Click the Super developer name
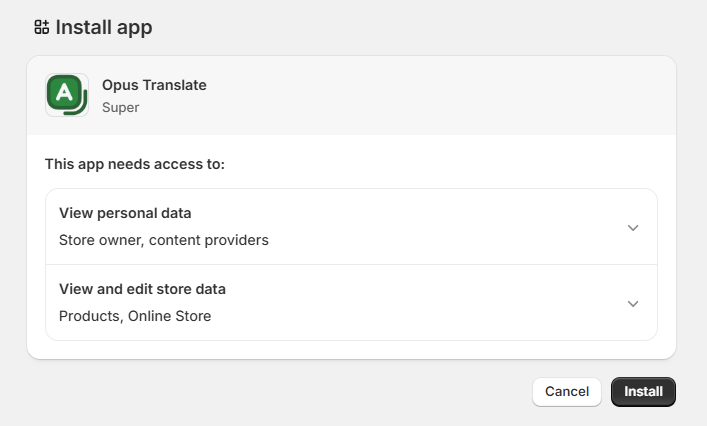The image size is (707, 426). click(121, 107)
